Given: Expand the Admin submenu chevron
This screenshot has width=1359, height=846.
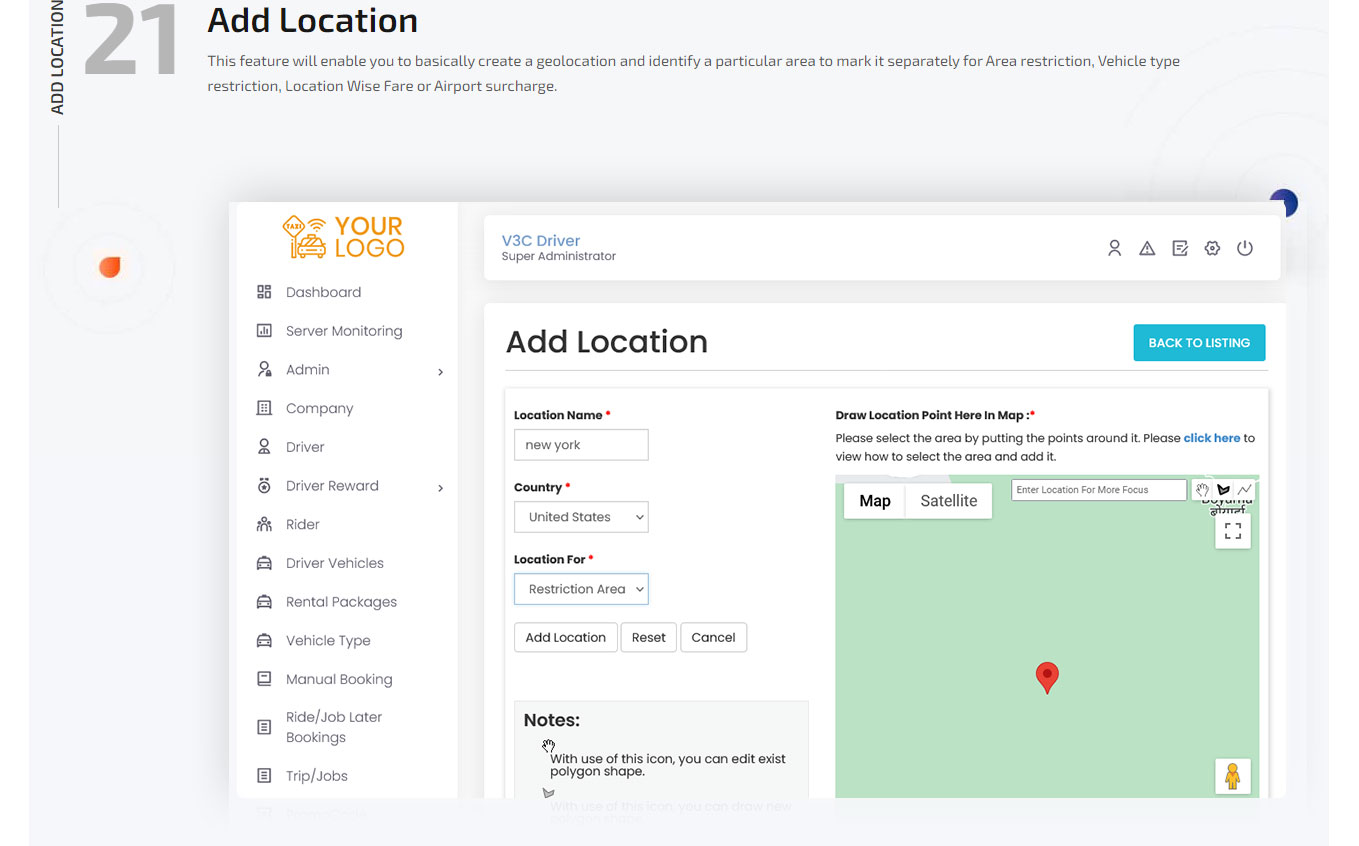Looking at the screenshot, I should coord(440,372).
